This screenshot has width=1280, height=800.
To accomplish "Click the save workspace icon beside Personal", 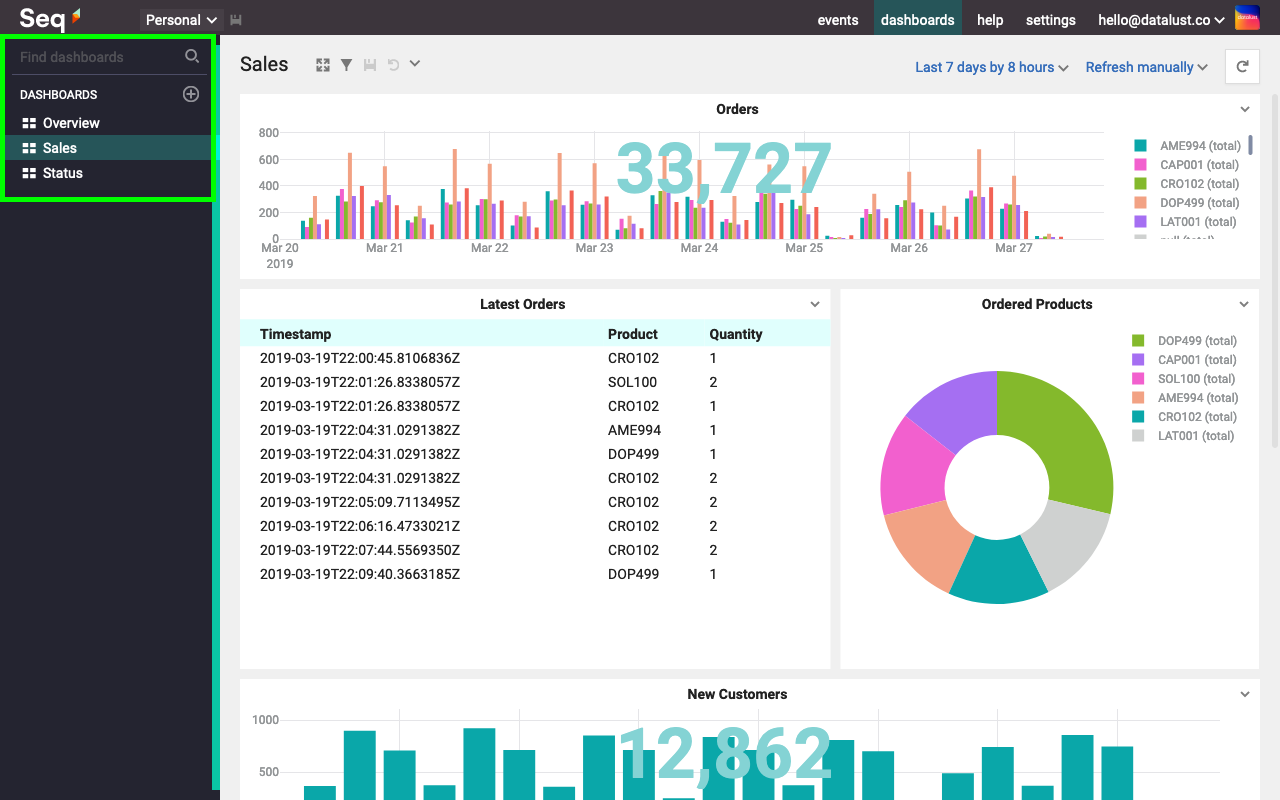I will click(x=236, y=20).
